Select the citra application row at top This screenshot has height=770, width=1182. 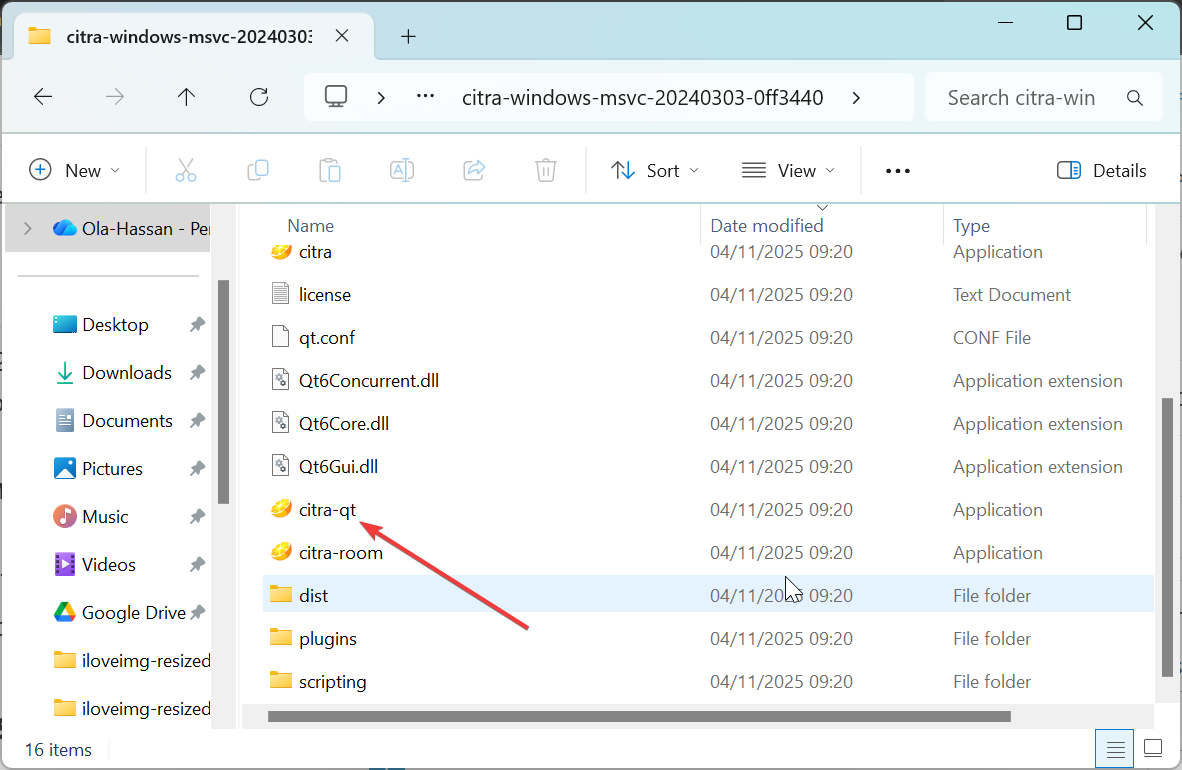click(x=708, y=252)
